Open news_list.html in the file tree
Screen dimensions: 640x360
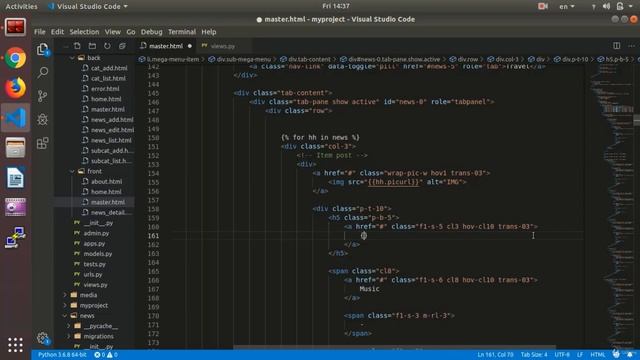tap(111, 140)
